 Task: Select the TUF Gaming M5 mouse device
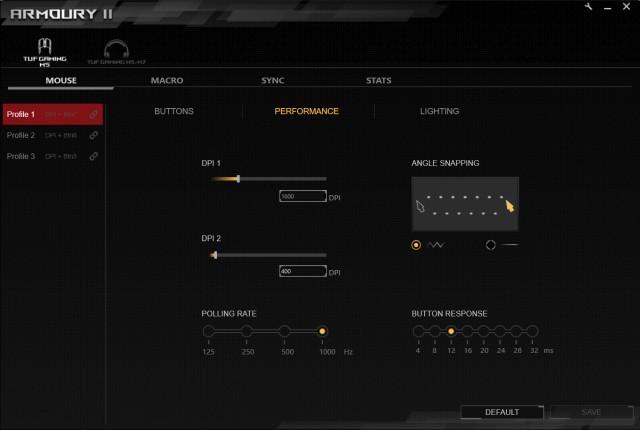pos(45,51)
